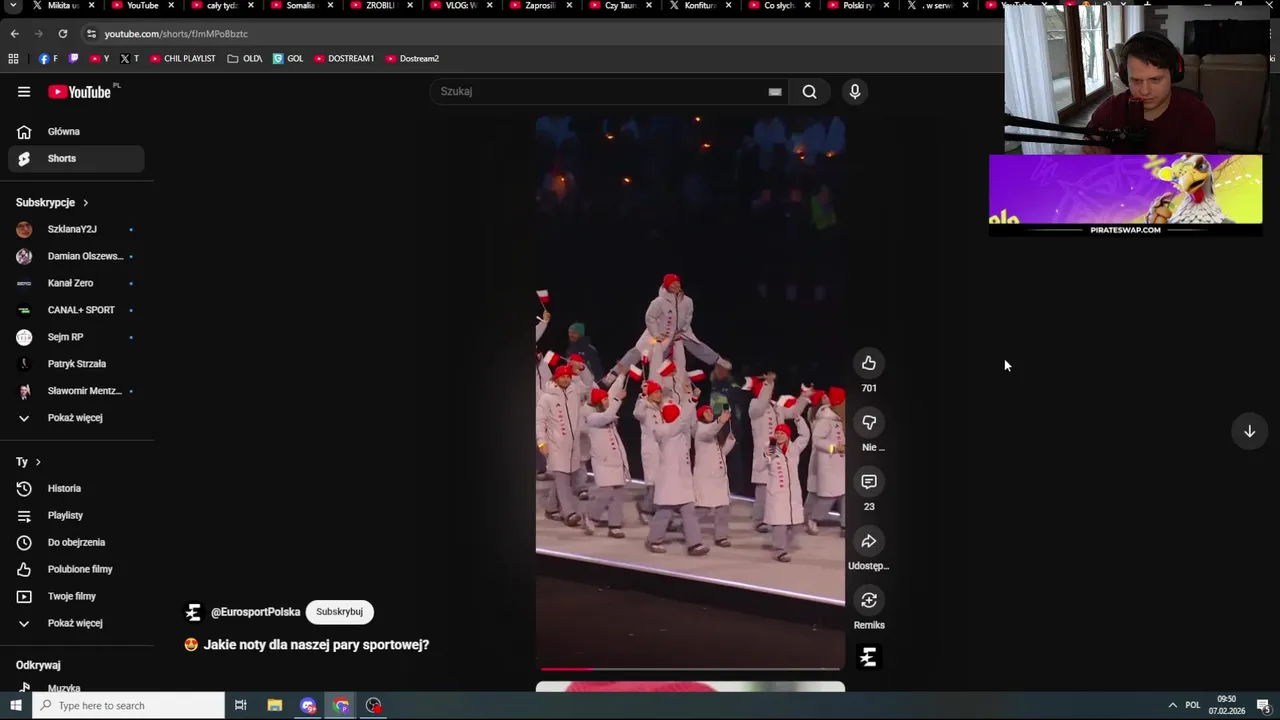This screenshot has height=720, width=1280.
Task: Open Damian Olszewski subscription channel
Action: (x=76, y=256)
